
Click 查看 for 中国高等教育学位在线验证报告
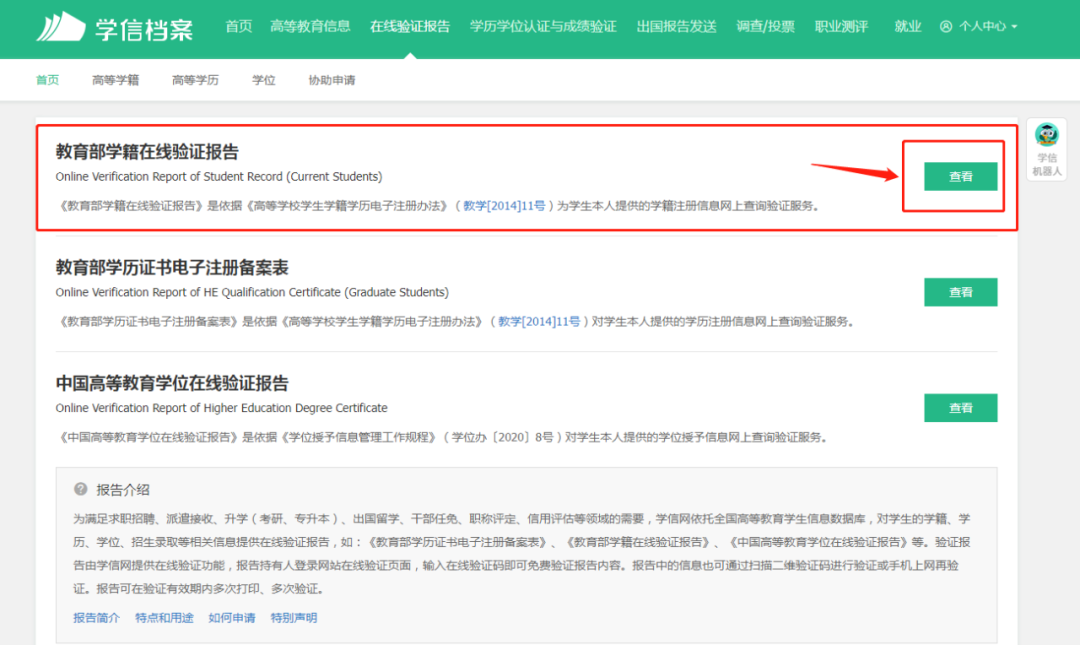pos(960,408)
